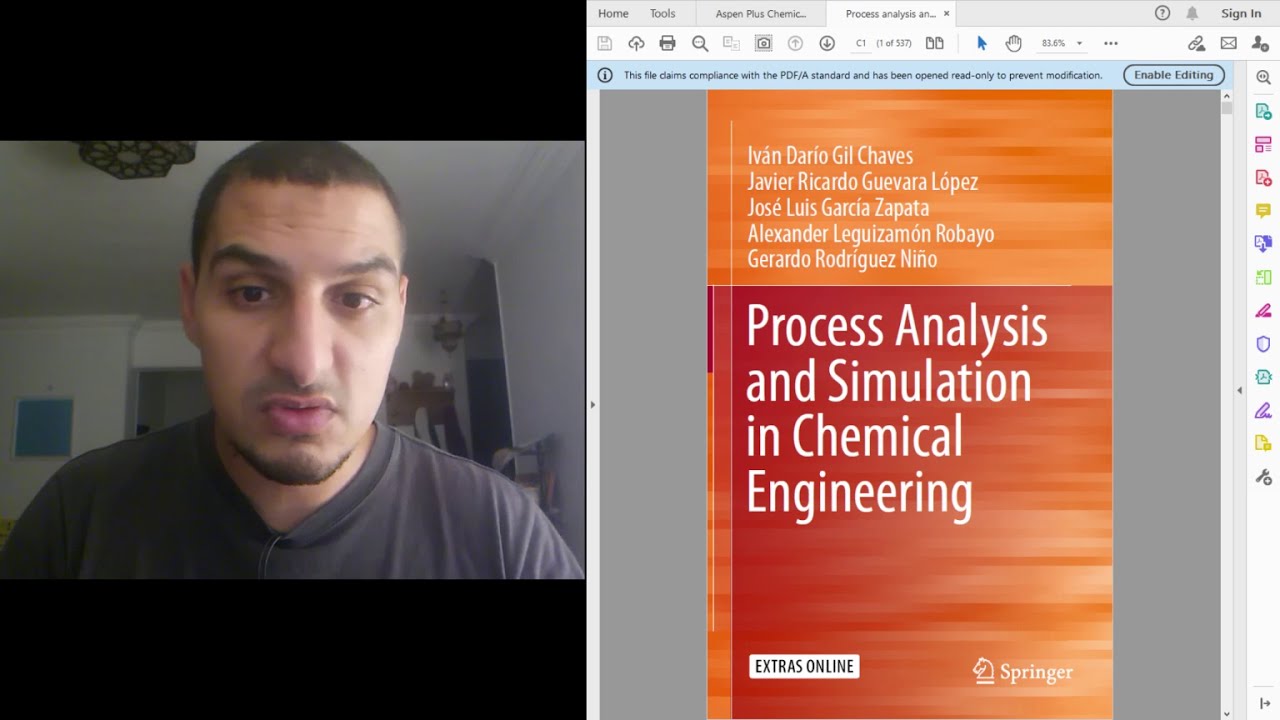1280x720 pixels.
Task: Click scrollbar down arrow of document
Action: (x=1227, y=713)
